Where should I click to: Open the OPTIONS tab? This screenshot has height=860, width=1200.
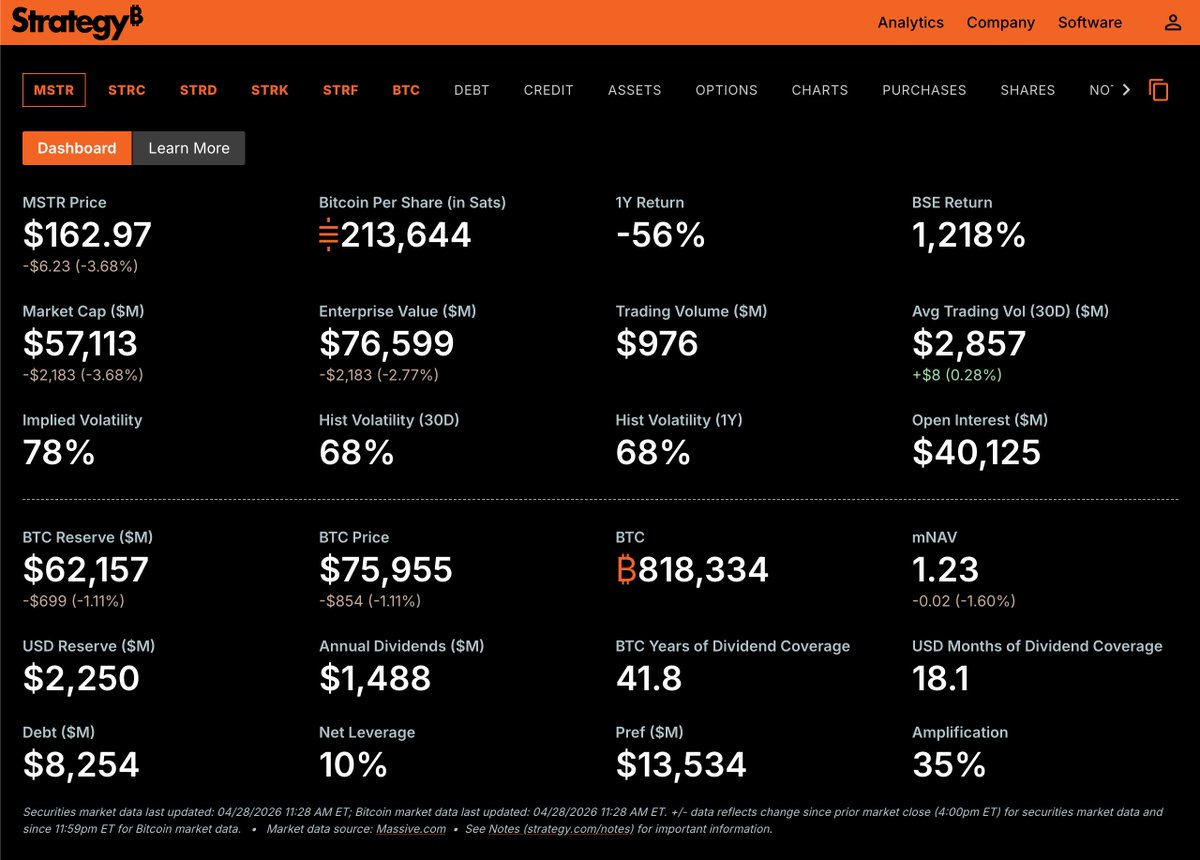pos(727,90)
